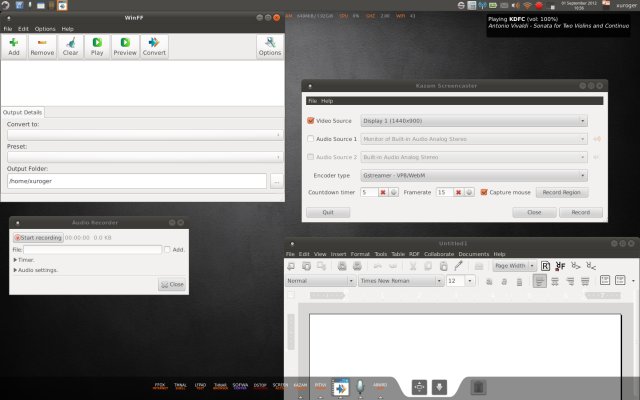The image size is (640, 400).
Task: Click the Quit button in Kazam
Action: pyautogui.click(x=328, y=212)
